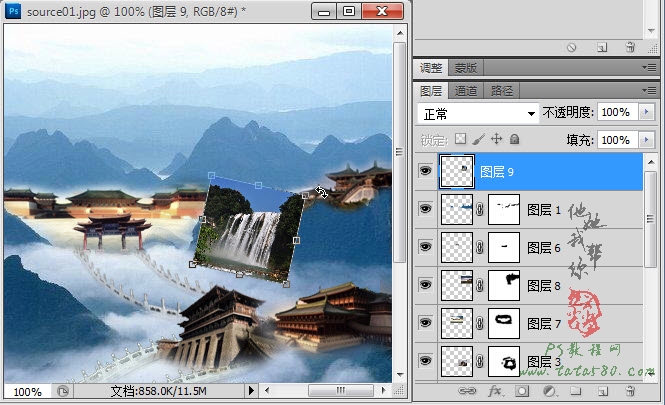Click the zoom 100% field in status bar
Viewport: 665px width, 405px height.
28,391
